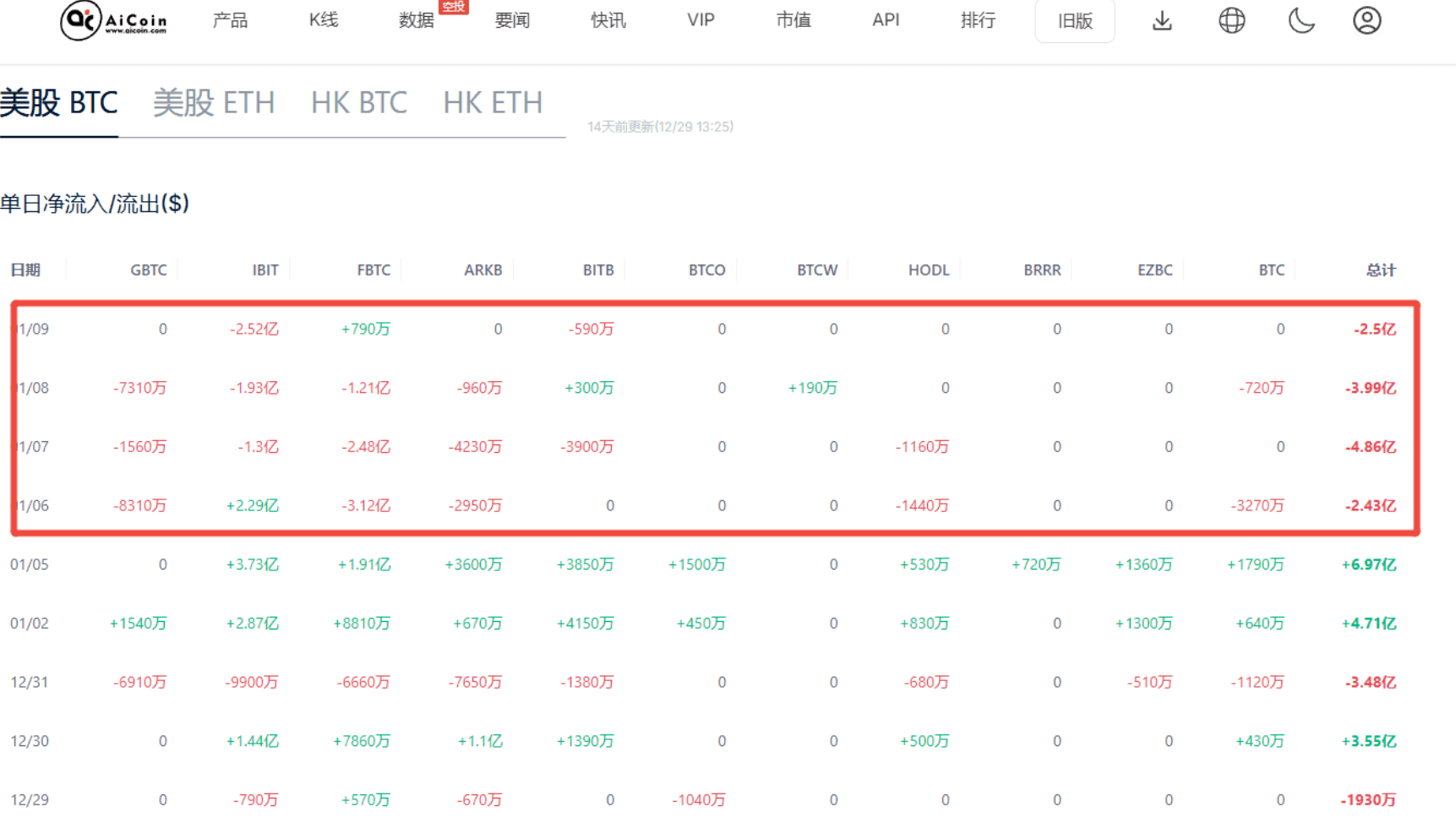
Task: Switch to the 美股 ETH tab
Action: coord(214,102)
